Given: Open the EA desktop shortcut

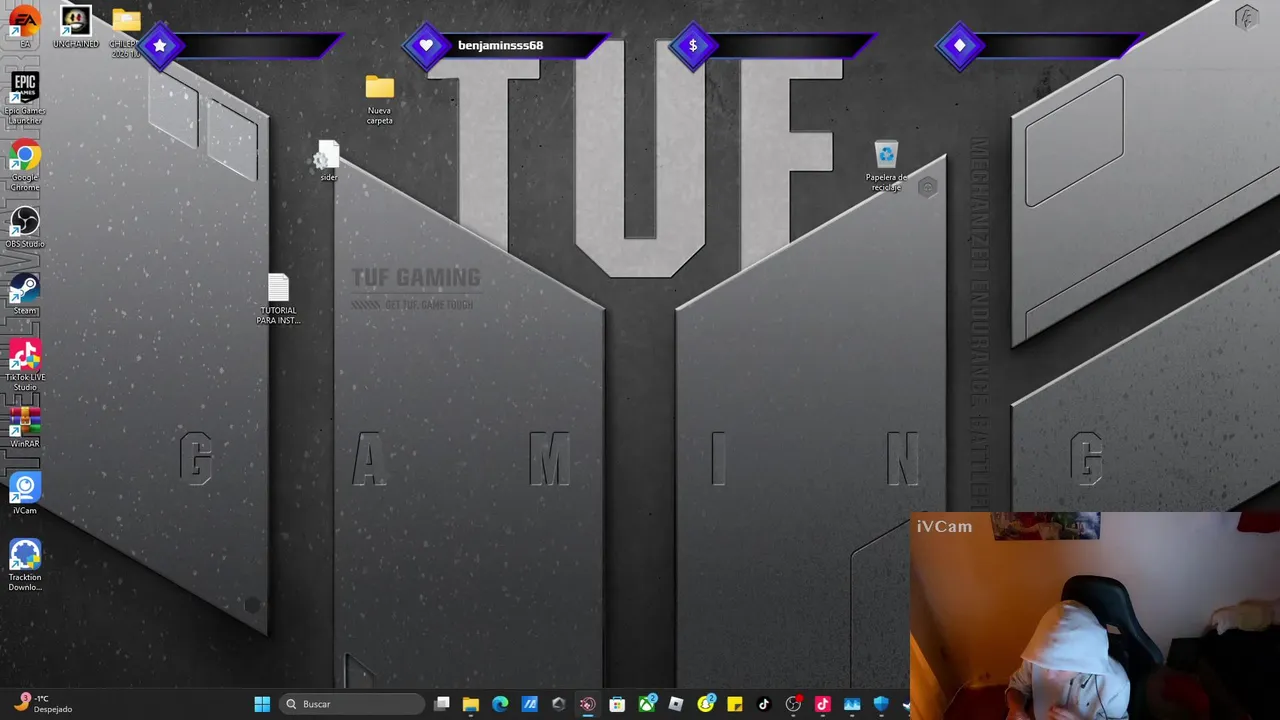Looking at the screenshot, I should 25,25.
